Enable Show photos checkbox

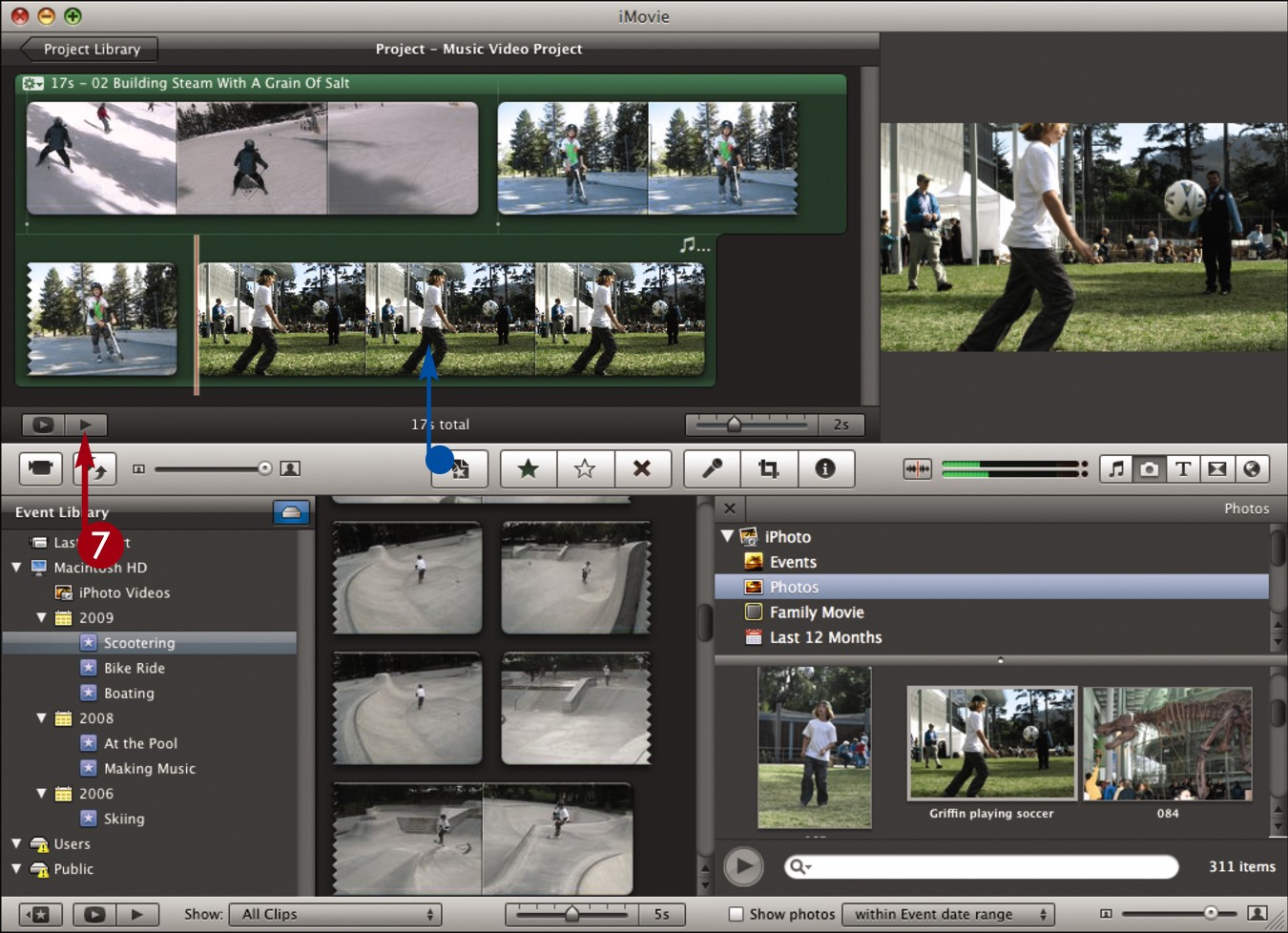736,914
